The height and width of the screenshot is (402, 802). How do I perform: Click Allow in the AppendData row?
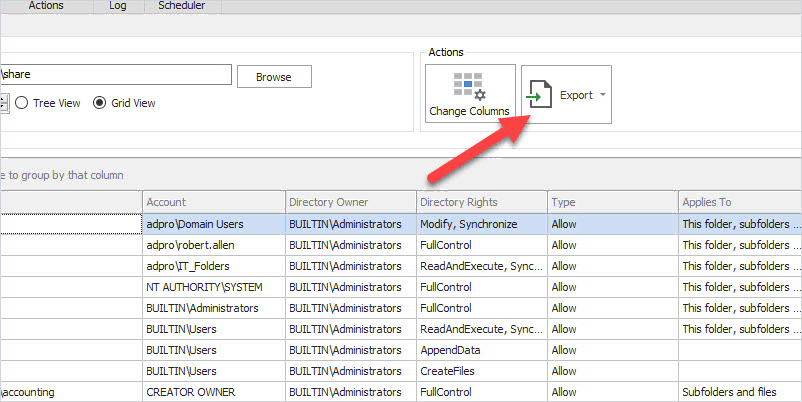613,350
